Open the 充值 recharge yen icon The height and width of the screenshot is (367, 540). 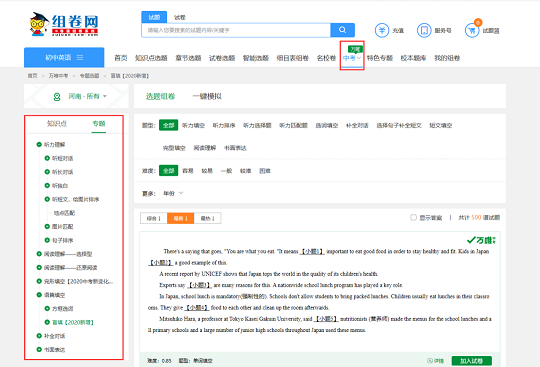pyautogui.click(x=382, y=30)
